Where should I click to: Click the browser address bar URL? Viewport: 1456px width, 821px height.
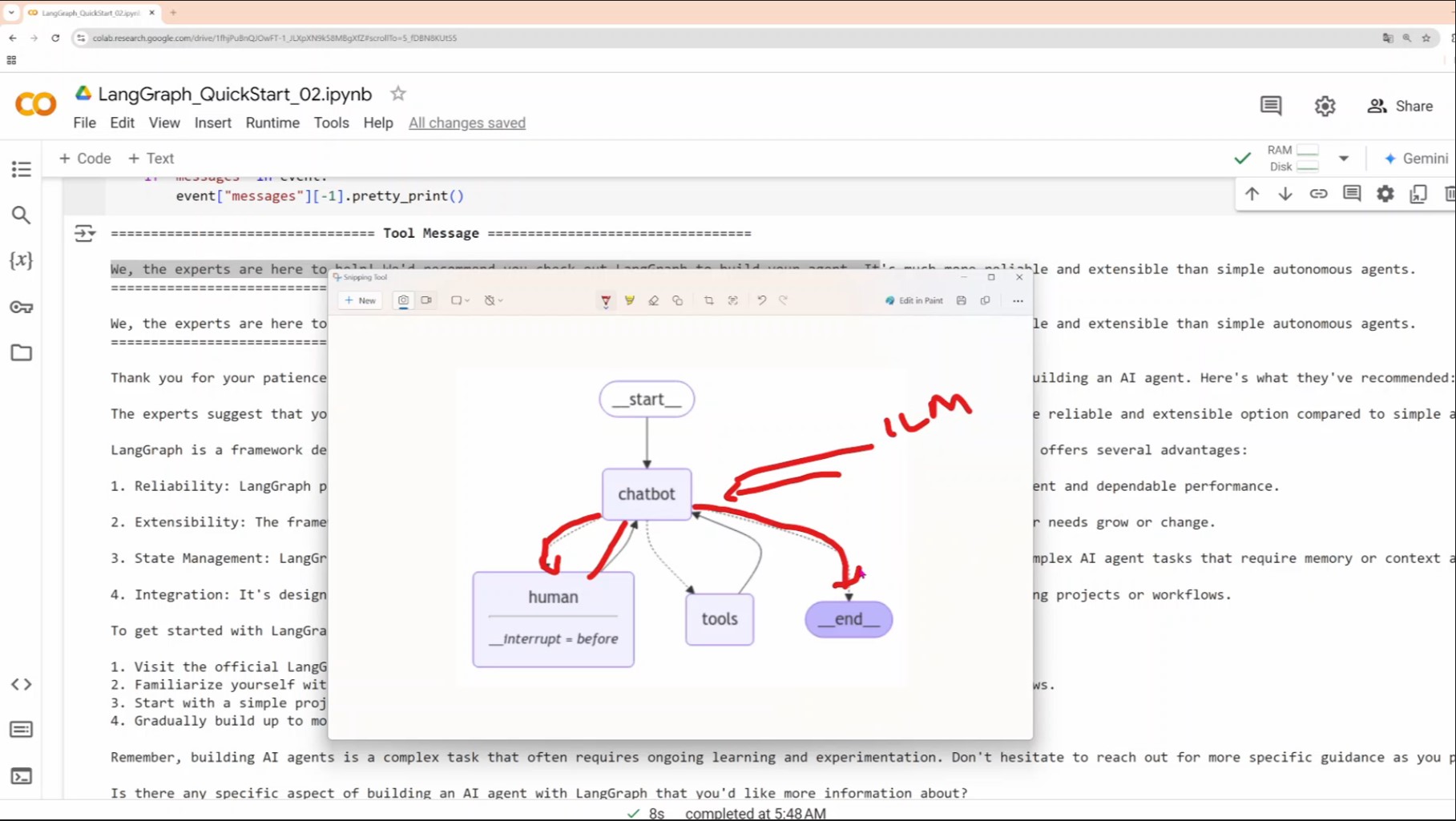tap(274, 38)
